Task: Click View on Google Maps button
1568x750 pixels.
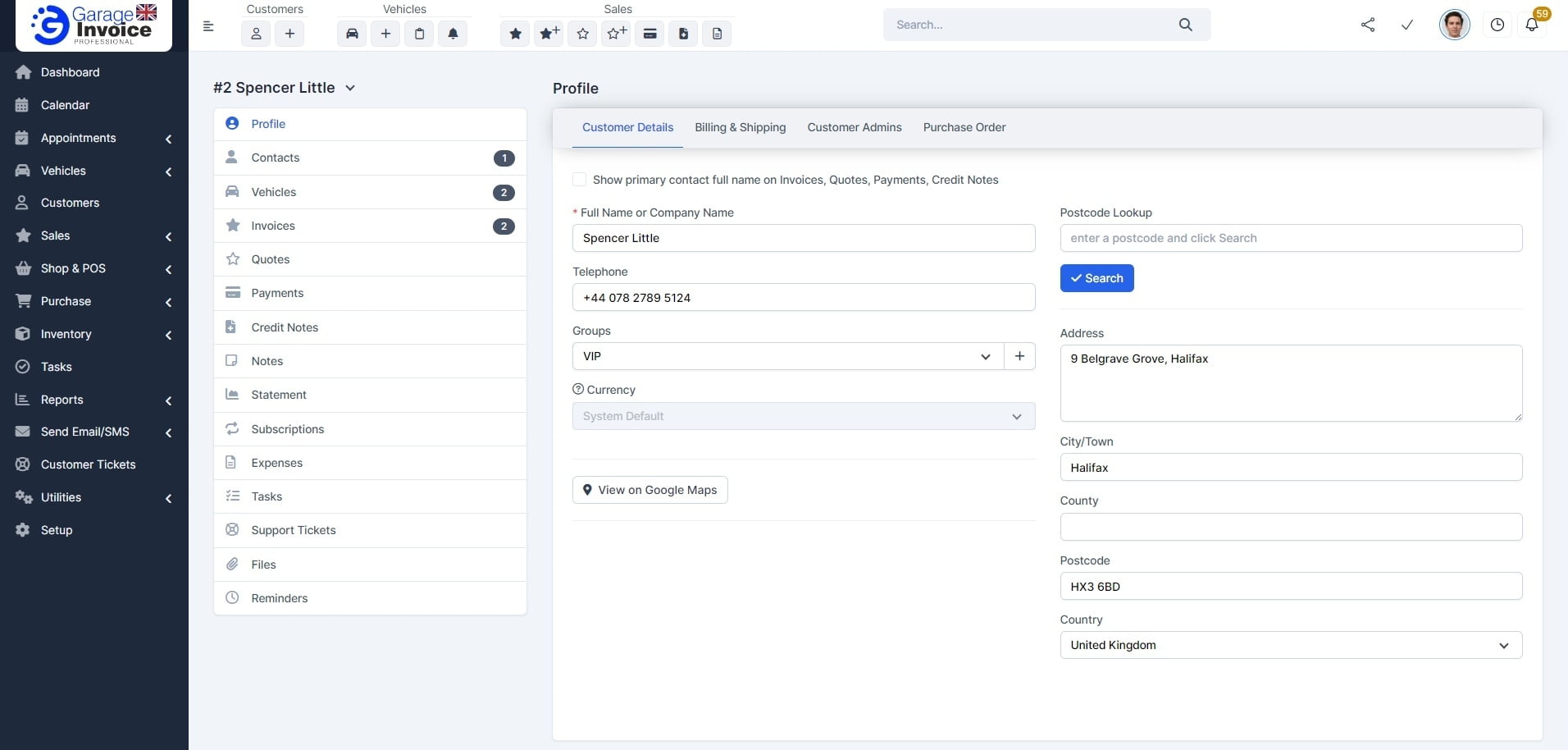Action: 650,490
